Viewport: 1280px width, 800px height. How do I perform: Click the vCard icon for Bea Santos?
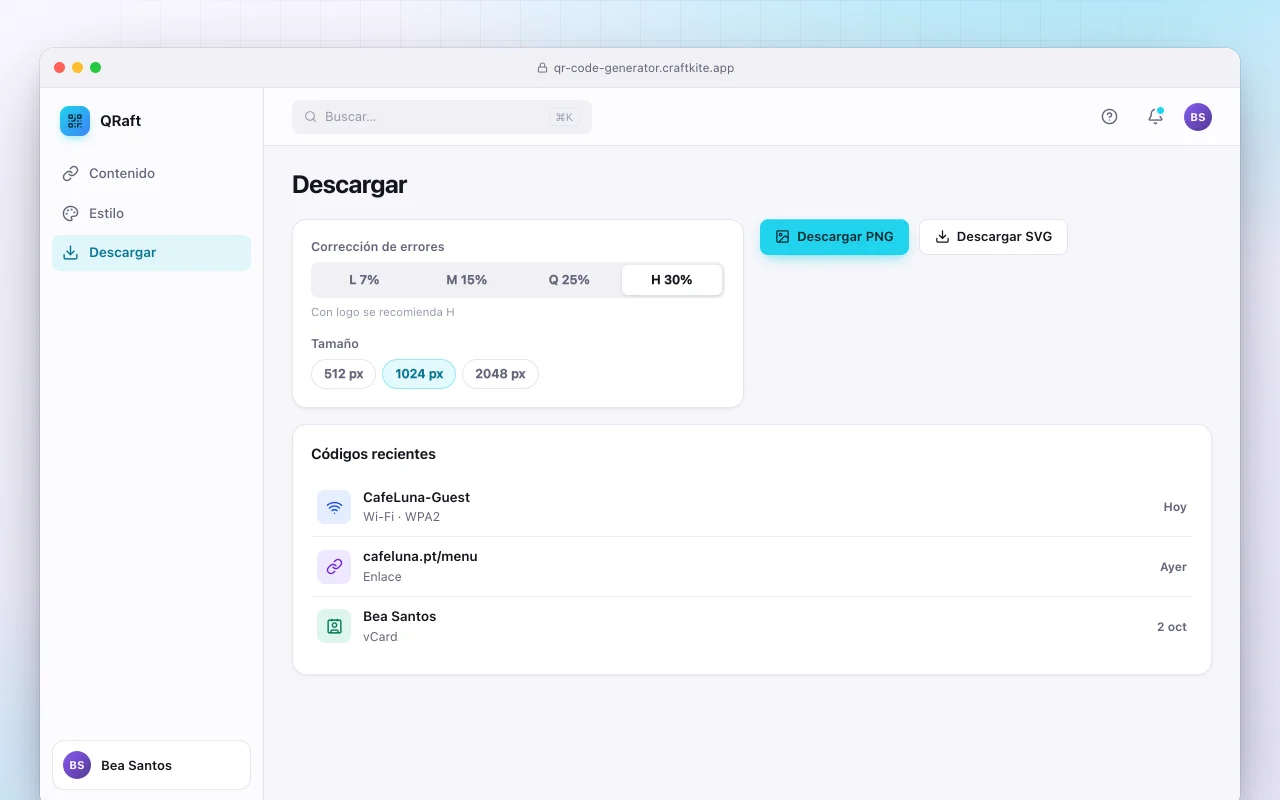point(334,627)
